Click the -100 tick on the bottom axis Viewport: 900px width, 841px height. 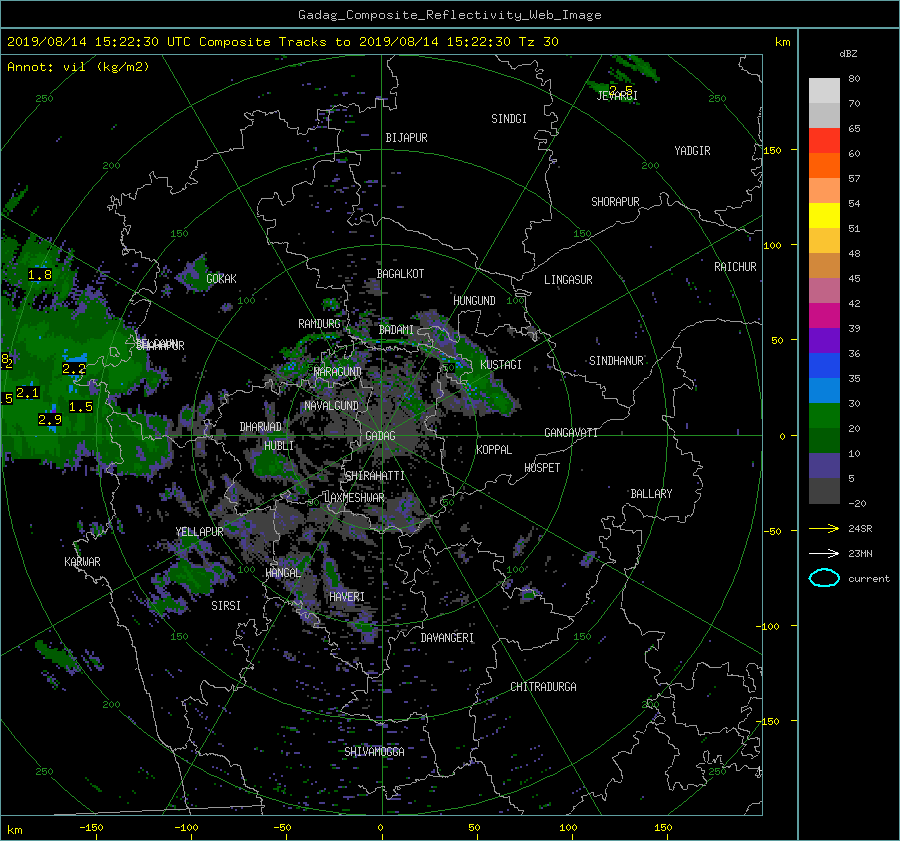[x=186, y=827]
